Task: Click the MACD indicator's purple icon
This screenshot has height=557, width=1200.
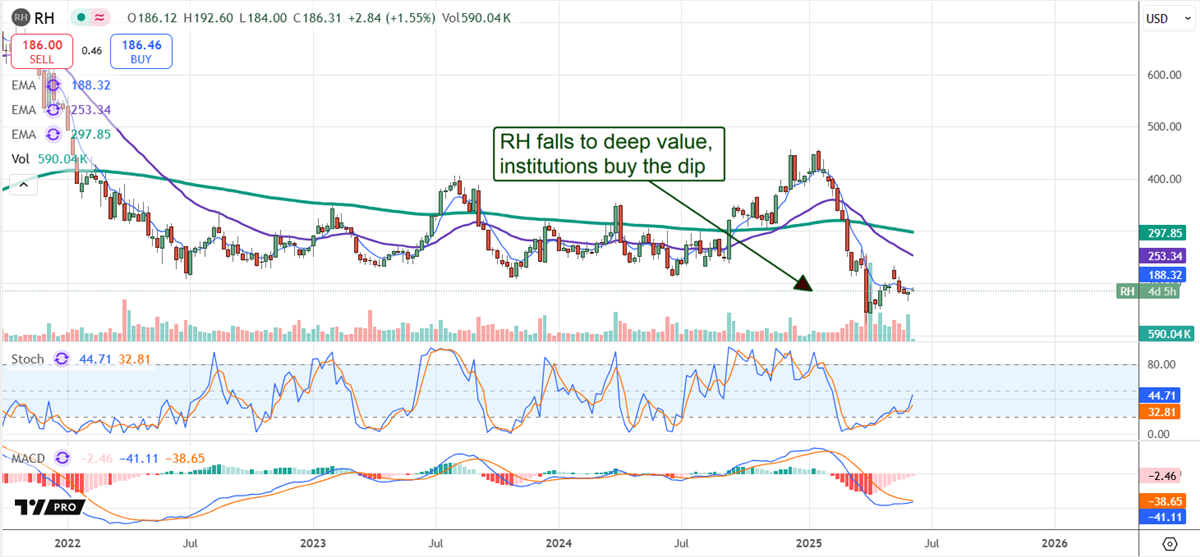Action: tap(62, 456)
